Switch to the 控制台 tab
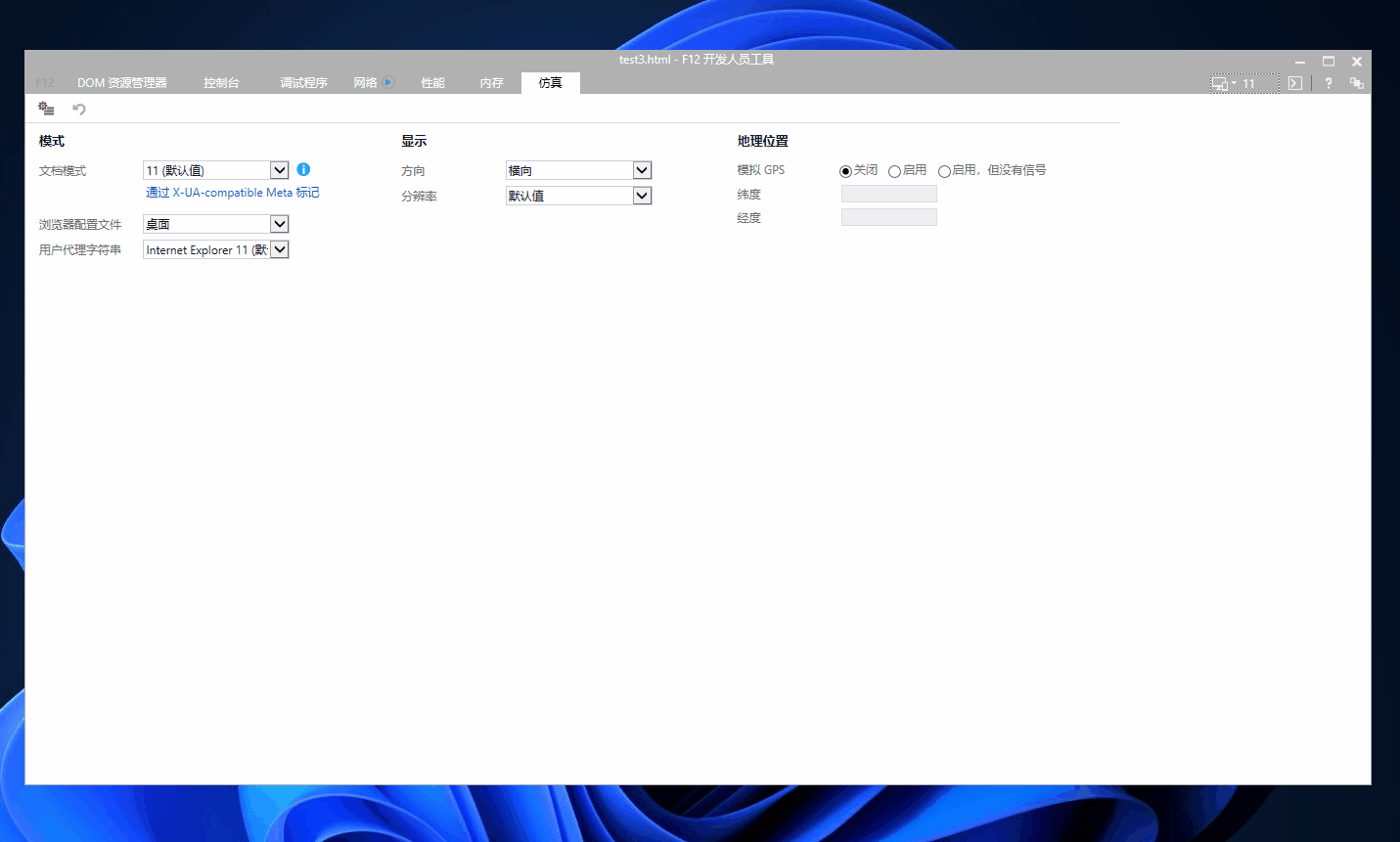Image resolution: width=1400 pixels, height=842 pixels. pyautogui.click(x=221, y=83)
